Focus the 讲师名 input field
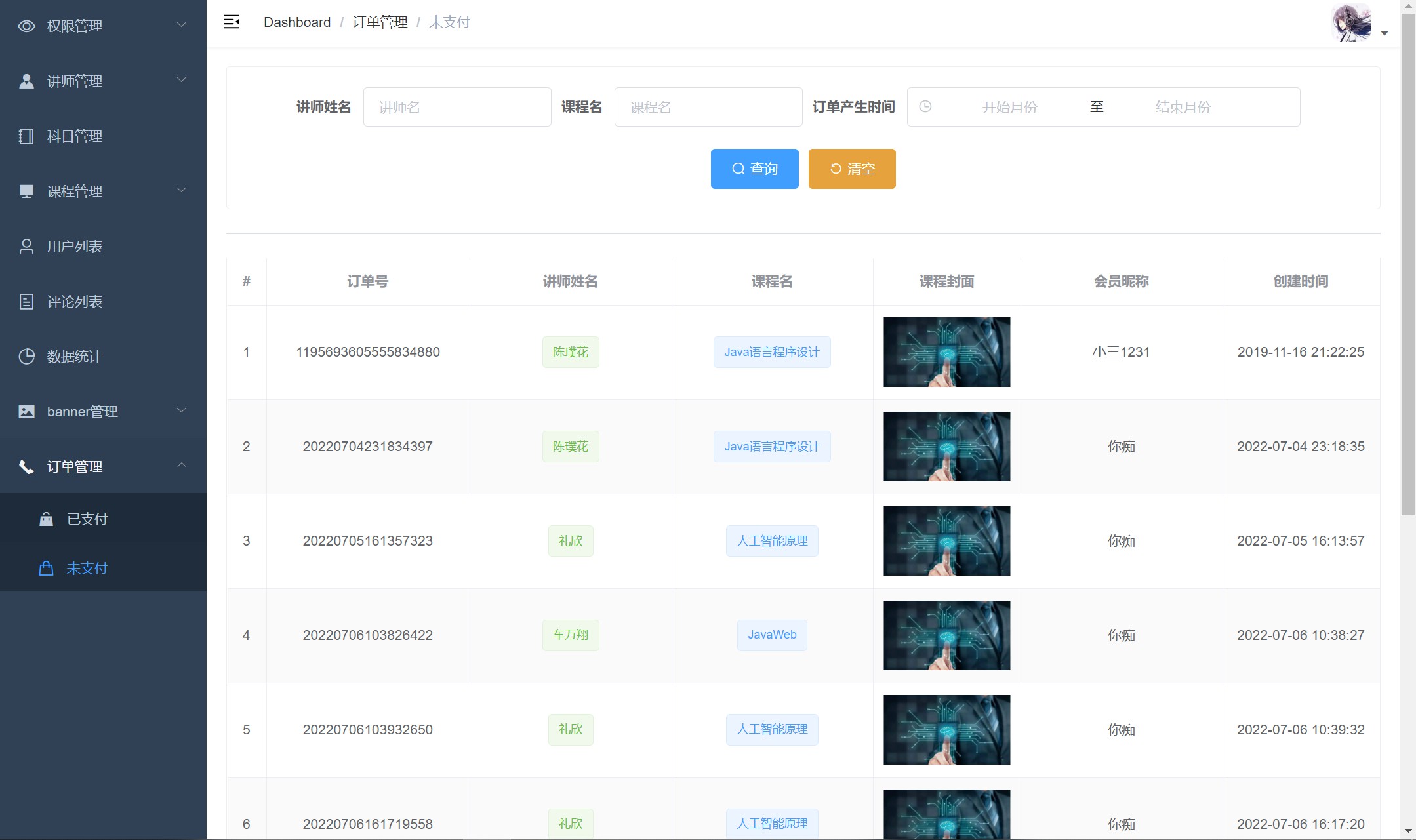1416x840 pixels. (x=457, y=107)
